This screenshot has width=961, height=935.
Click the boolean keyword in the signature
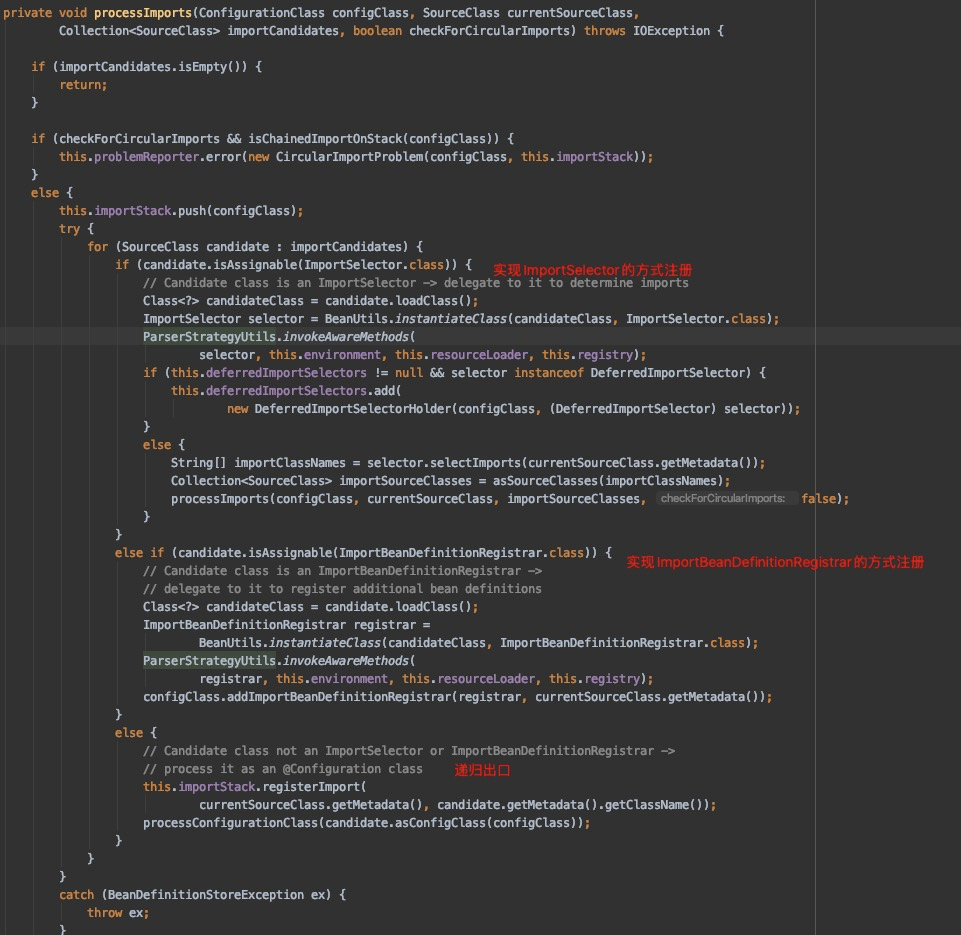coord(377,31)
